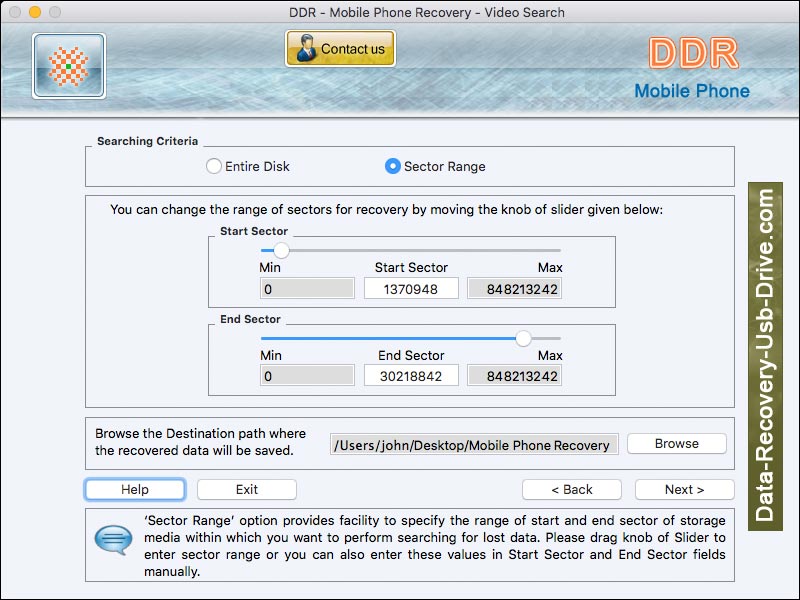Select the Entire Disk option
The height and width of the screenshot is (600, 800).
click(x=213, y=167)
